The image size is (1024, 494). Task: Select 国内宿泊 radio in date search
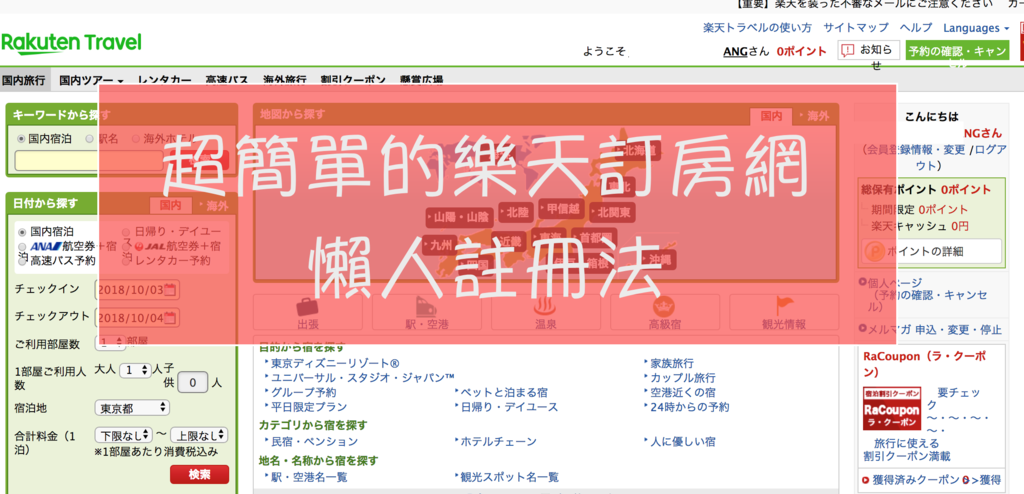(22, 232)
